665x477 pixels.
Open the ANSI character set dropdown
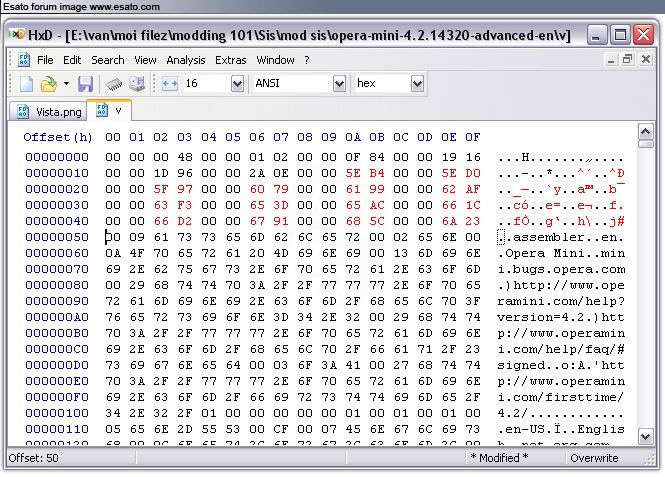click(x=339, y=84)
